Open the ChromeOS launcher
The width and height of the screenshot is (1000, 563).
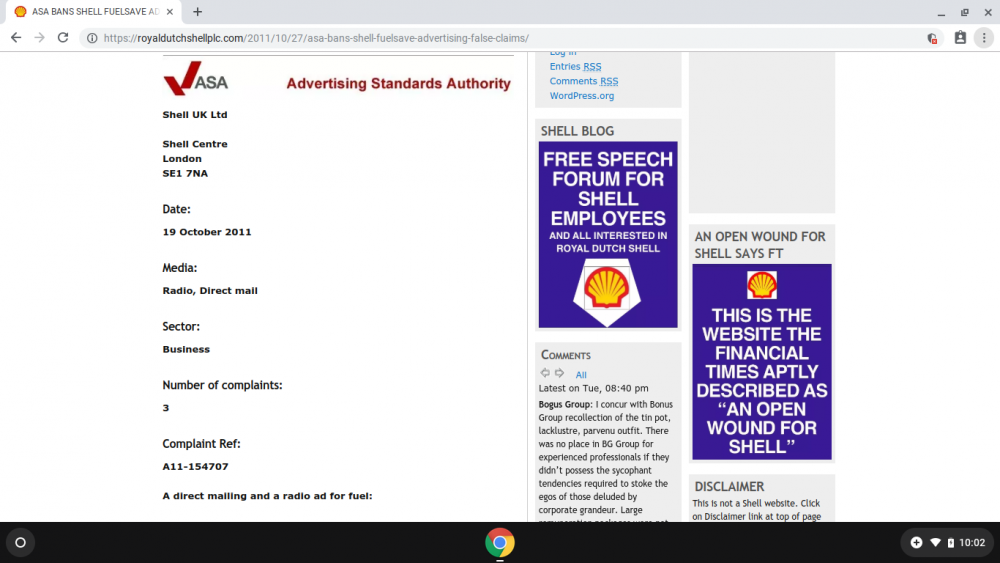(20, 543)
